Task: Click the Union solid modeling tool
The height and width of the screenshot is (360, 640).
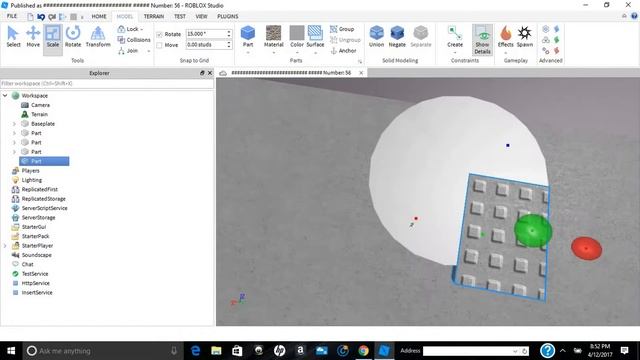Action: [x=376, y=37]
